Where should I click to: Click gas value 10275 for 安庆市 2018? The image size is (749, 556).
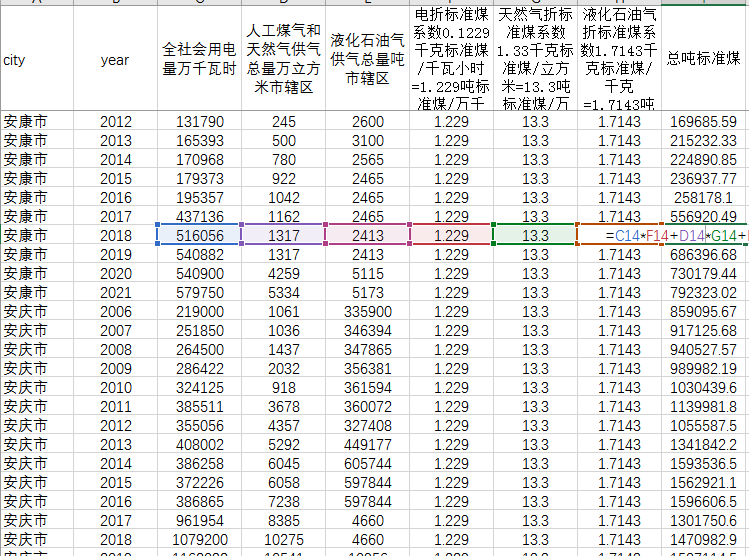(284, 540)
